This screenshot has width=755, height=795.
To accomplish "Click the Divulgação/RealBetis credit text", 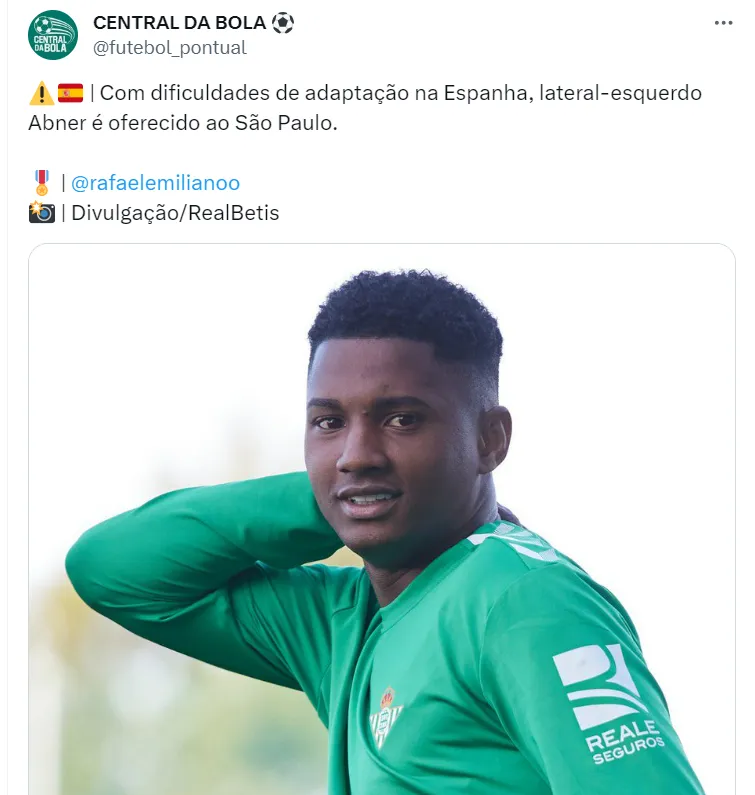I will (x=175, y=213).
